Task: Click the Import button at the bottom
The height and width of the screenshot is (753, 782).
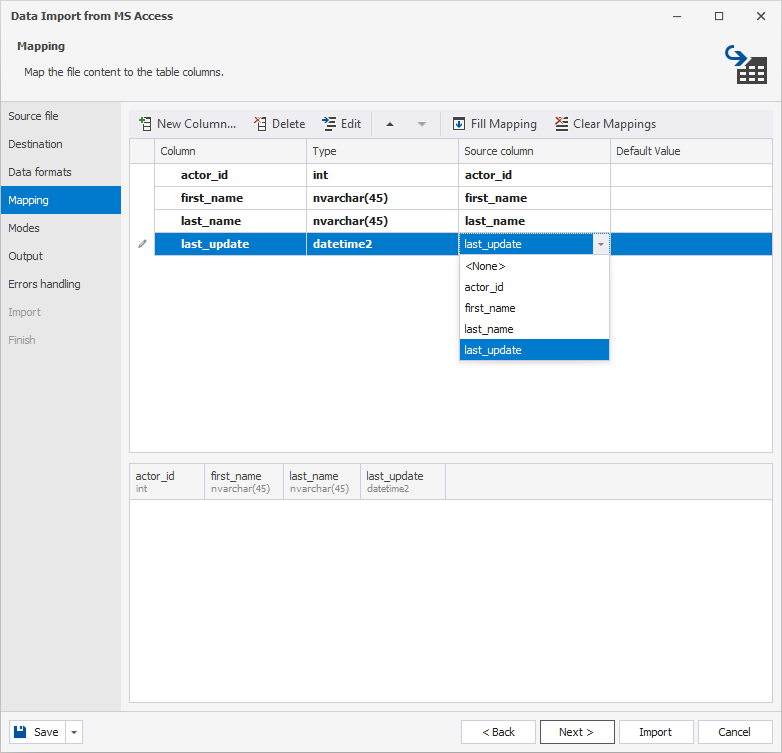Action: (x=656, y=732)
